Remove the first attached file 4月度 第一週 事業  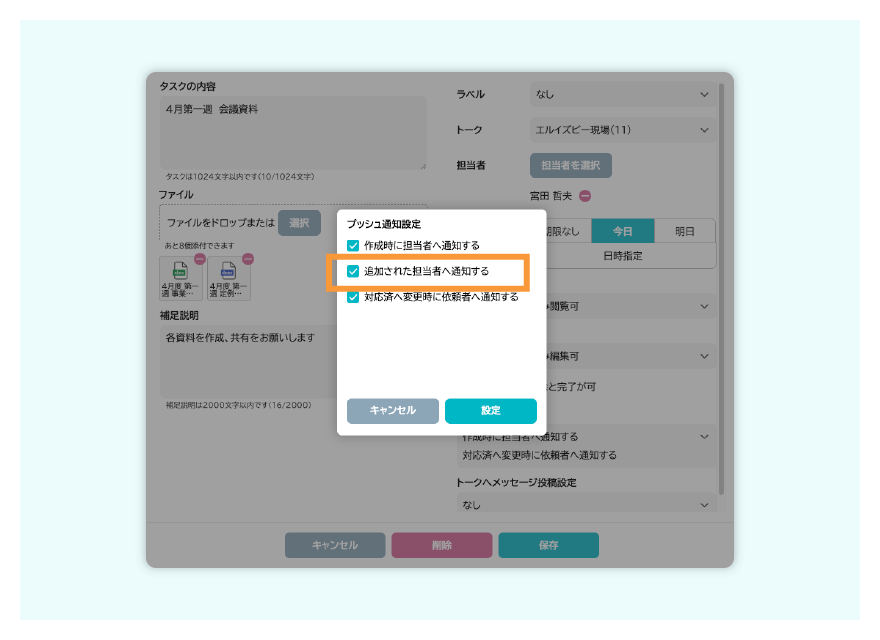(x=199, y=258)
